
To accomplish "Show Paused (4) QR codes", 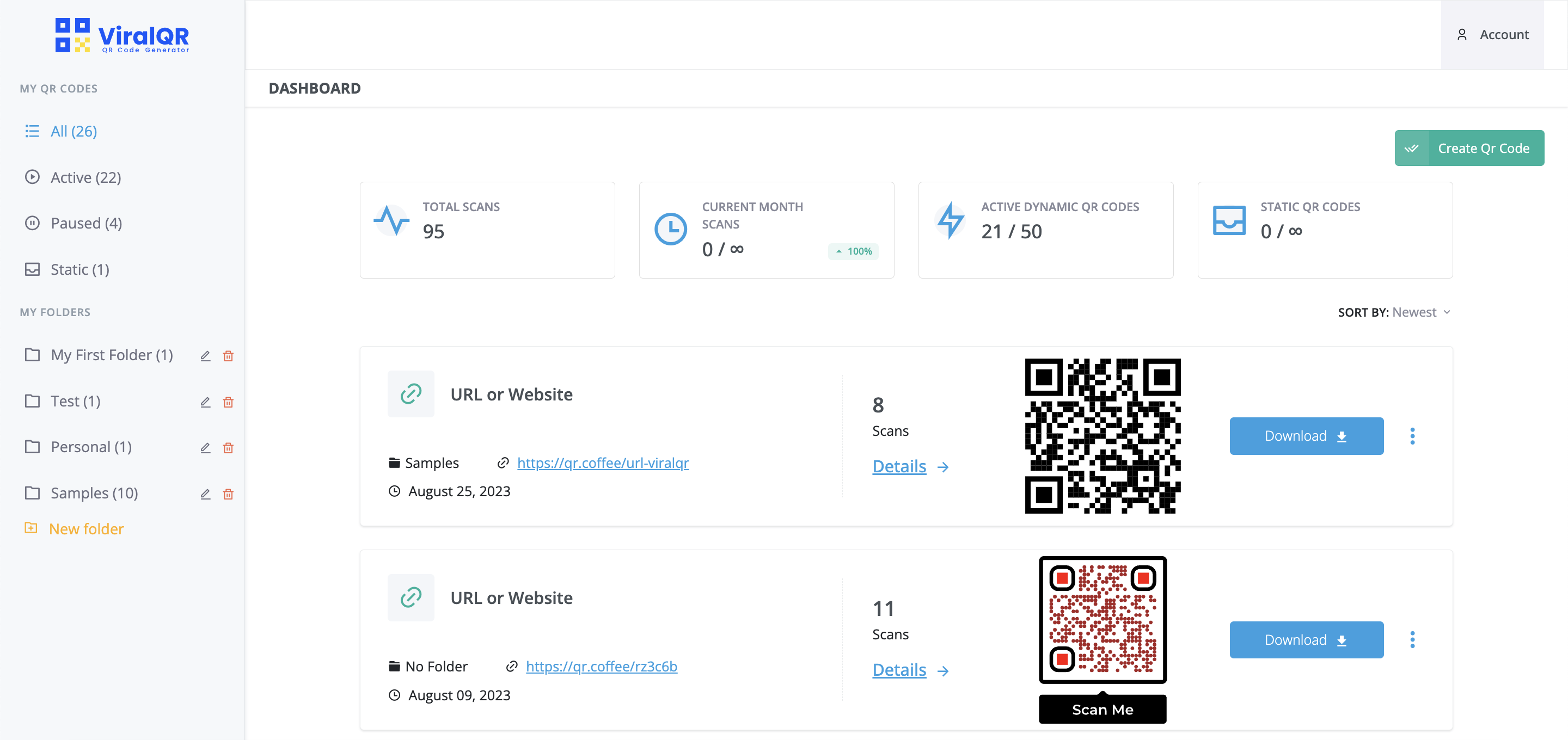I will coord(86,223).
